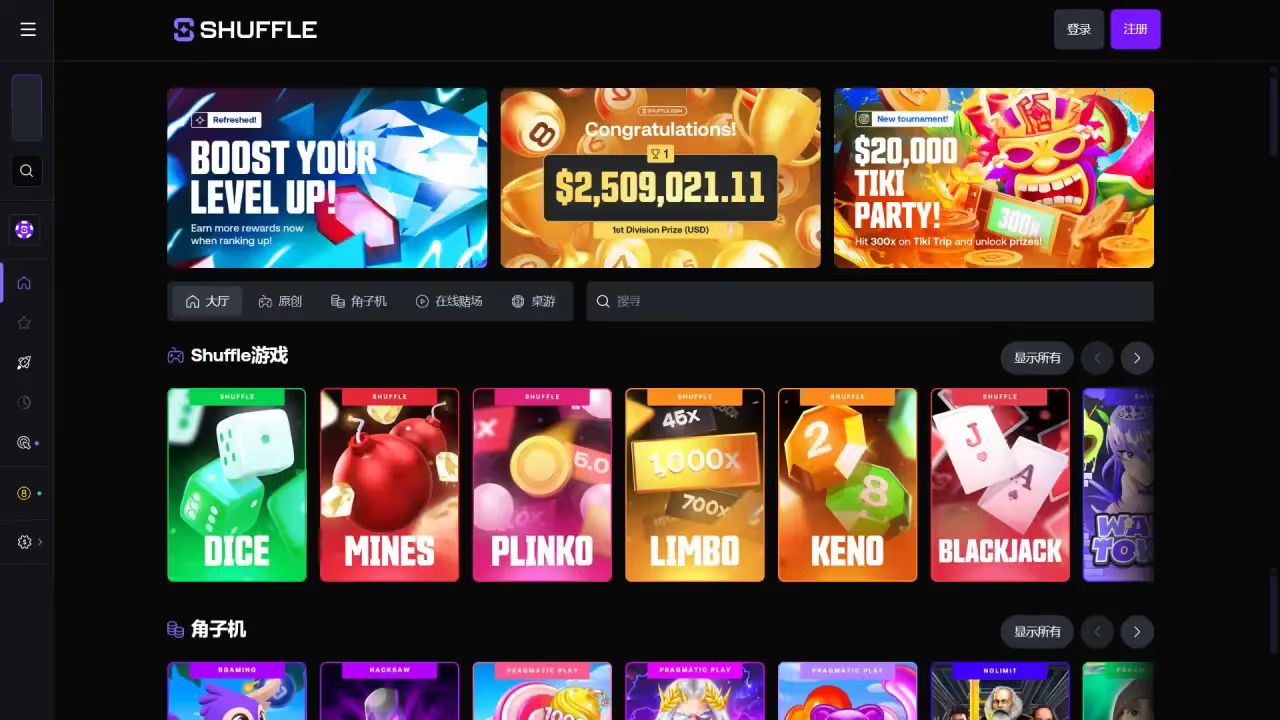Click the gold coin icon in the sidebar
This screenshot has height=720, width=1280.
[x=25, y=493]
